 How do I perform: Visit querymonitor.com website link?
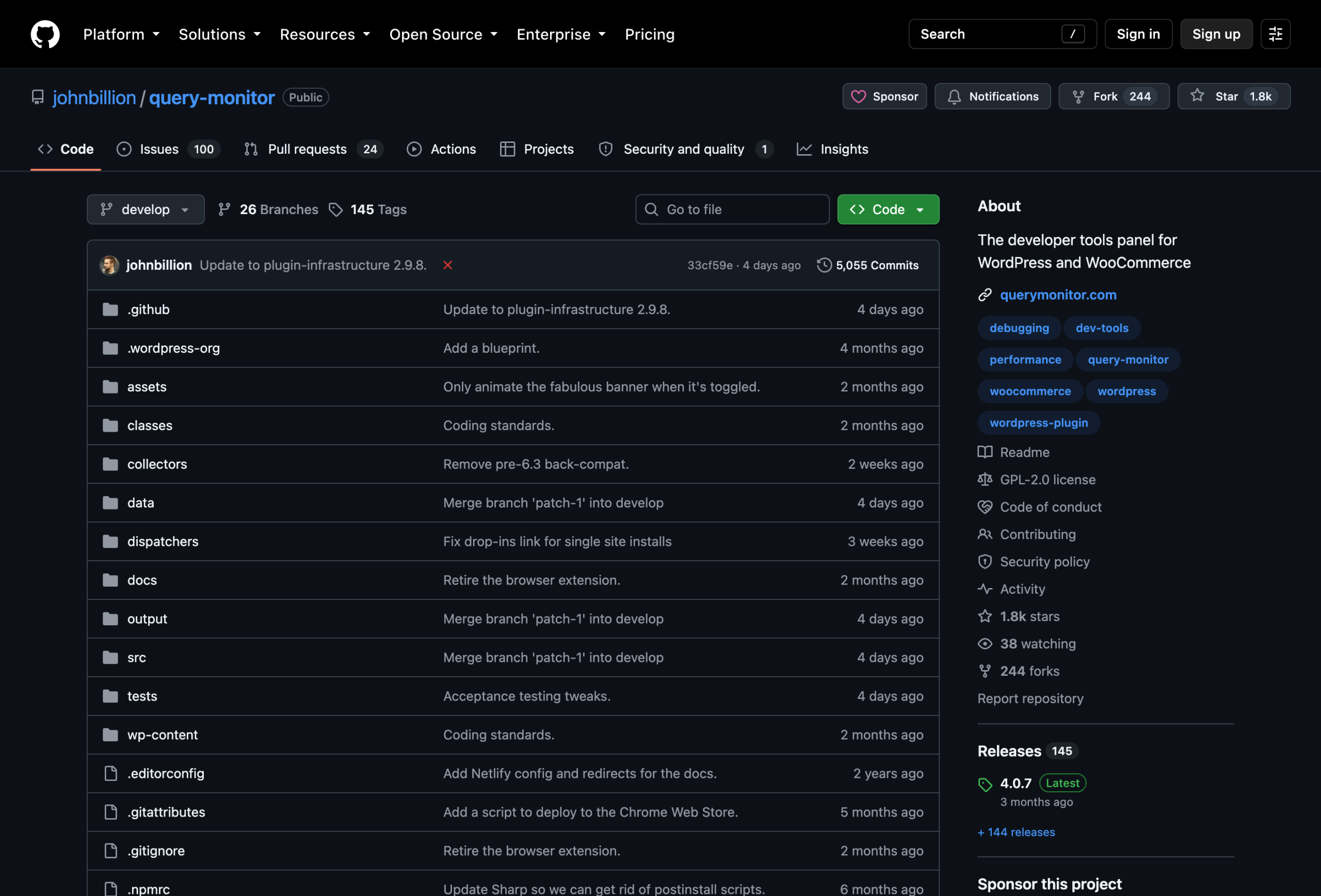[1058, 295]
